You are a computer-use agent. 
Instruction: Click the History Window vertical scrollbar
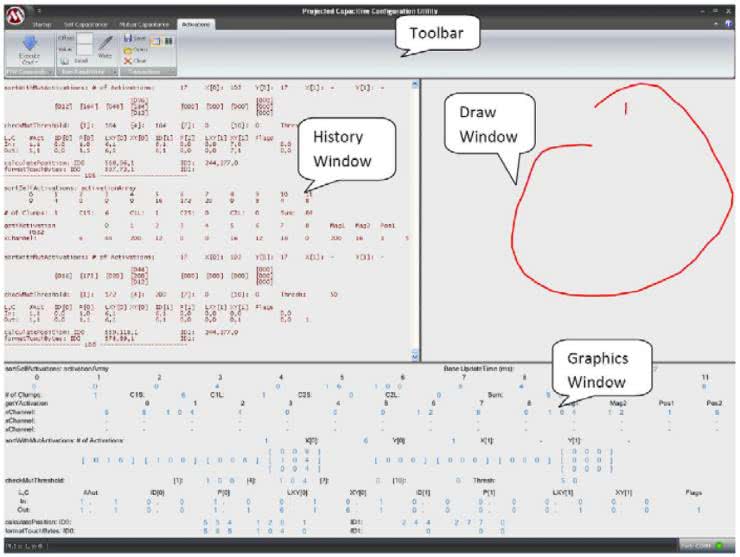click(x=415, y=220)
